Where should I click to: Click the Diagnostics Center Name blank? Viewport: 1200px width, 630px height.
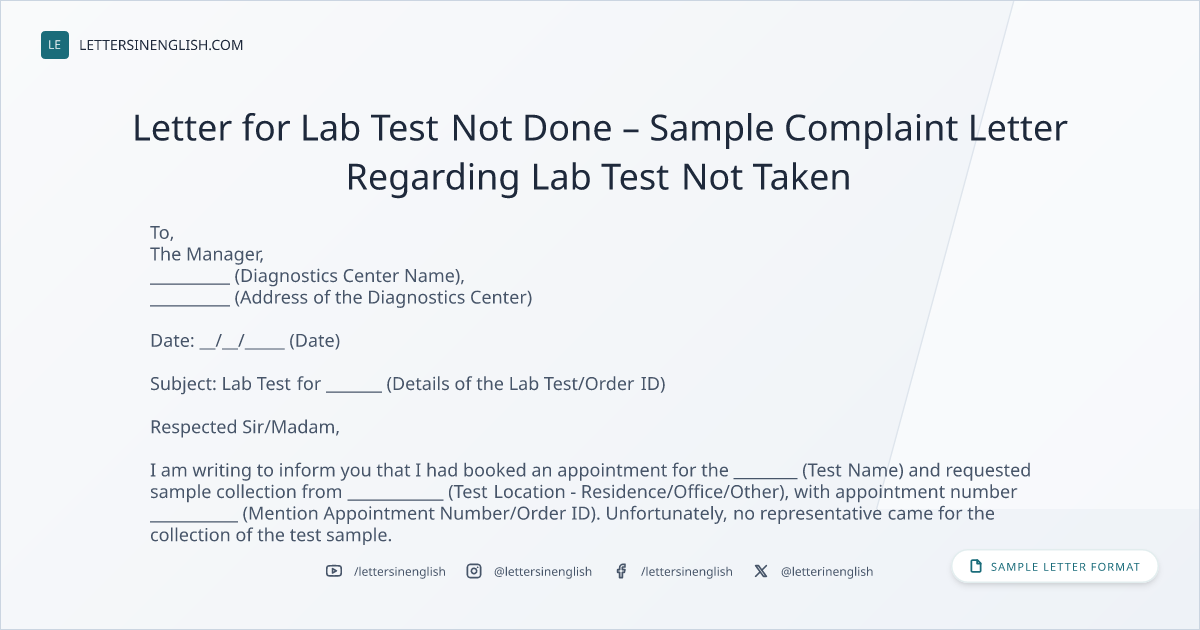(x=190, y=280)
